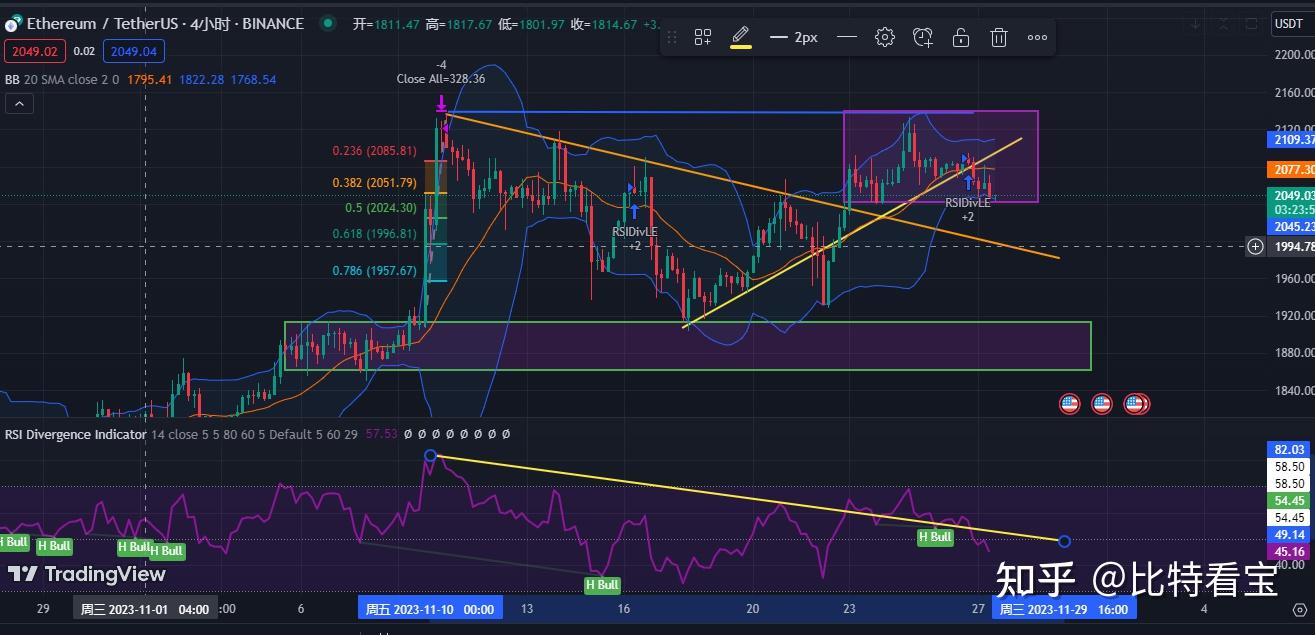The width and height of the screenshot is (1315, 635).
Task: Select the RSI Divergence Indicator legend
Action: click(76, 434)
